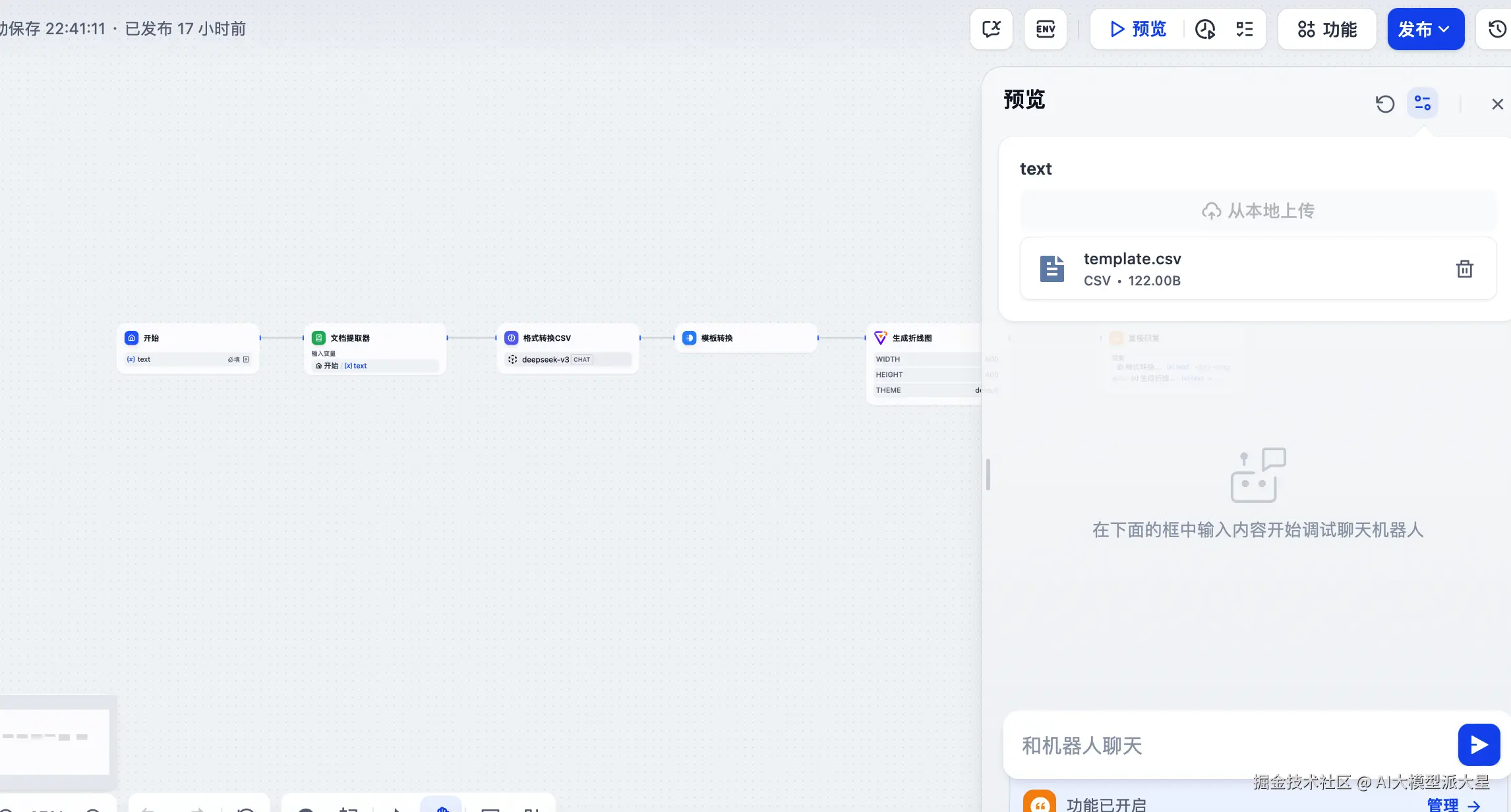Click the 预览 run button in top toolbar
The image size is (1511, 812).
point(1138,29)
